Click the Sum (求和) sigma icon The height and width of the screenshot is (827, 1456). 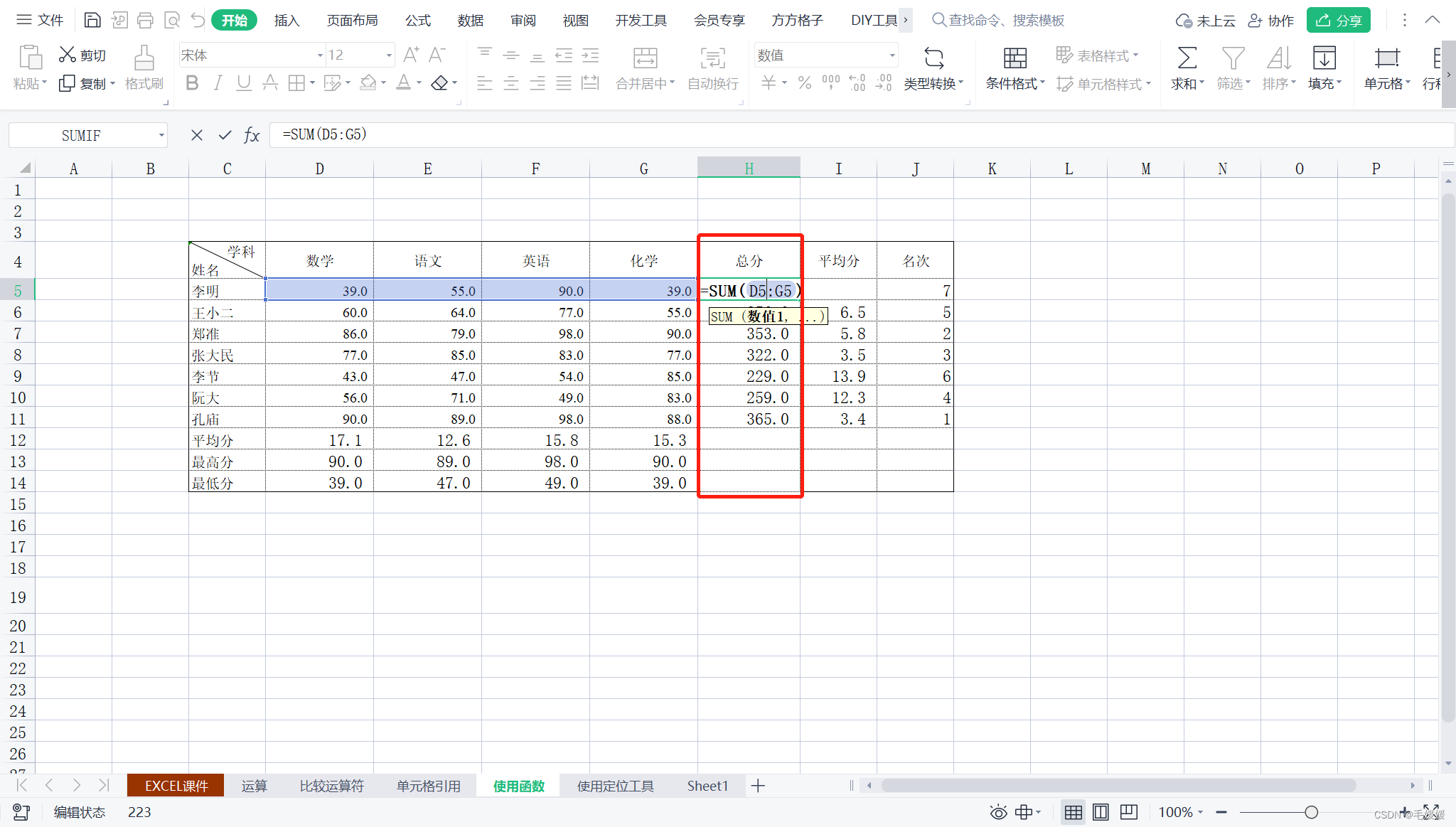(1187, 58)
